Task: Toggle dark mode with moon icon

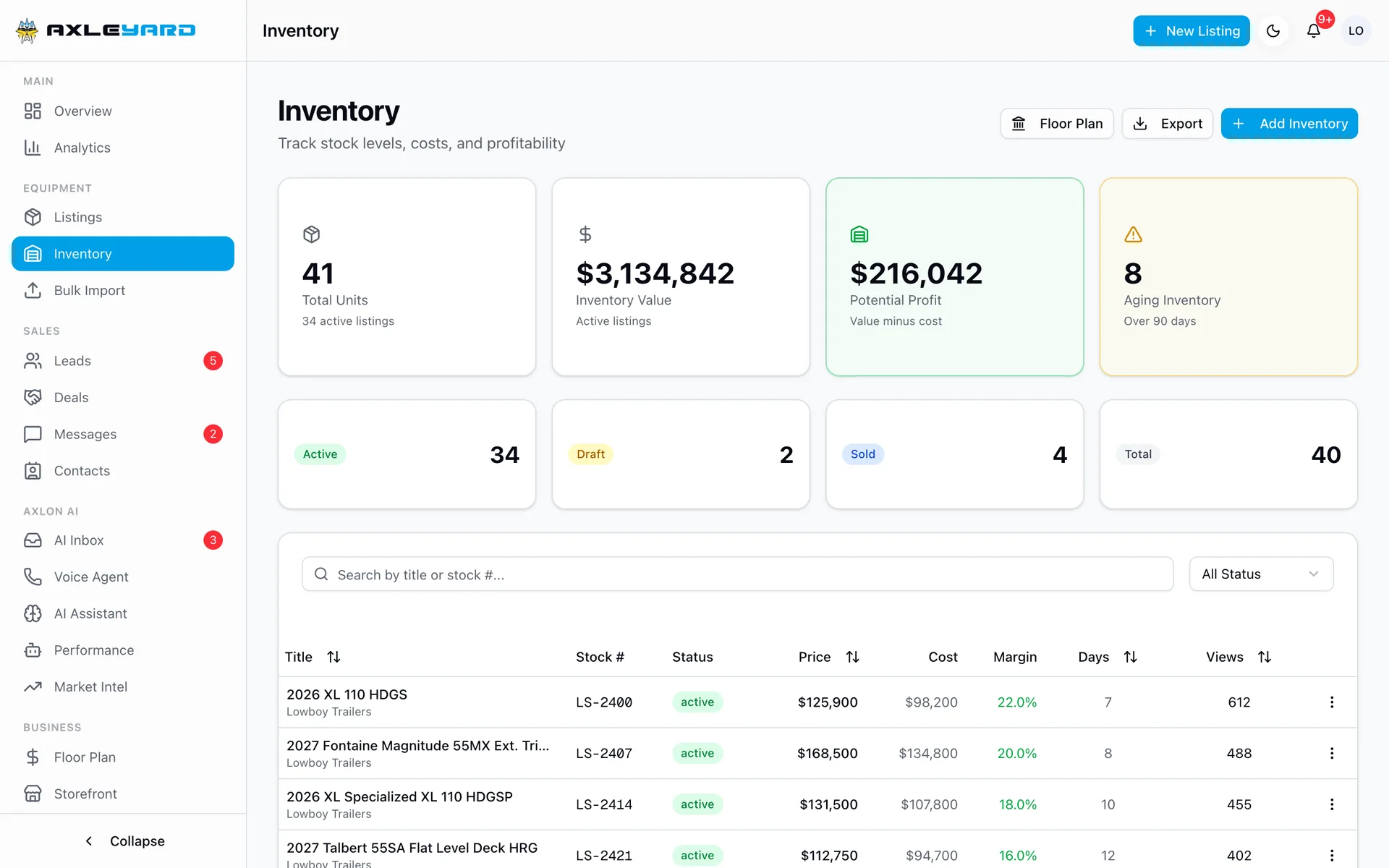Action: [x=1273, y=31]
